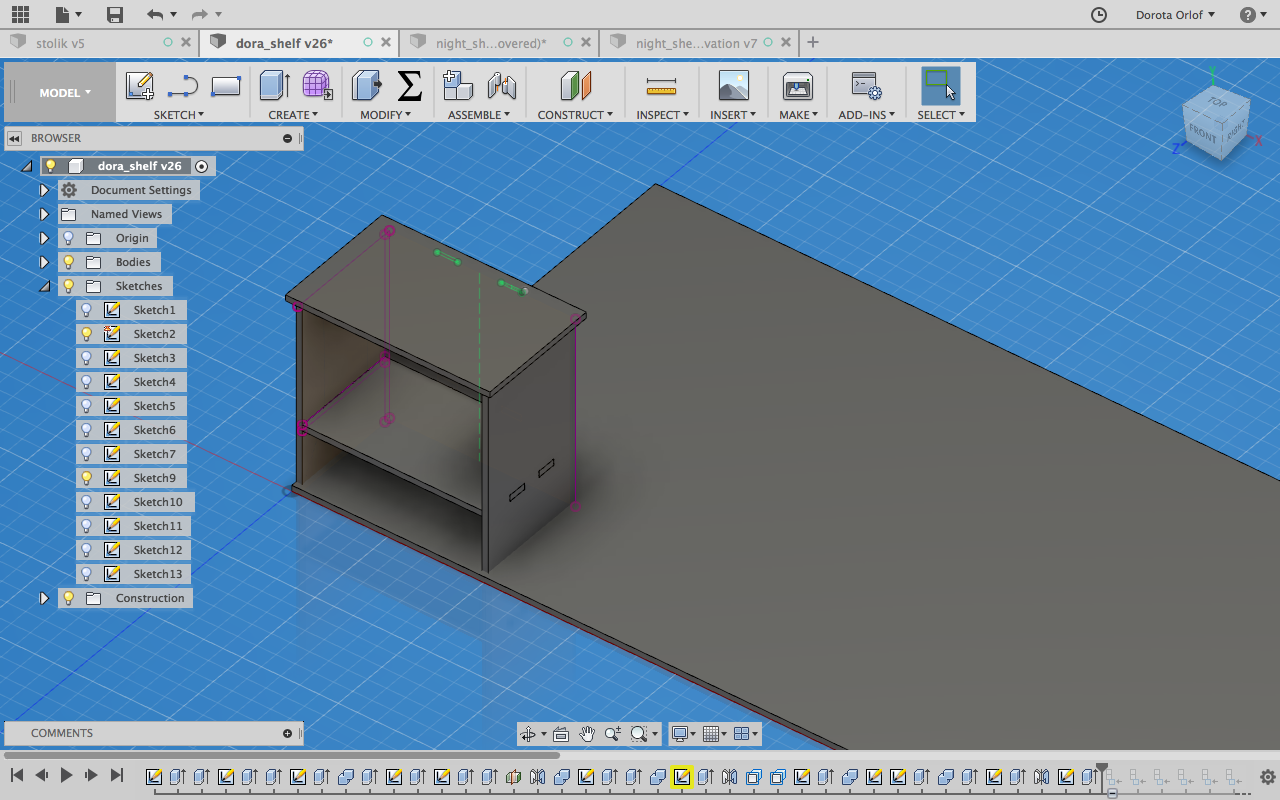The height and width of the screenshot is (800, 1280).
Task: Open the ASSEMBLE menu
Action: click(479, 115)
